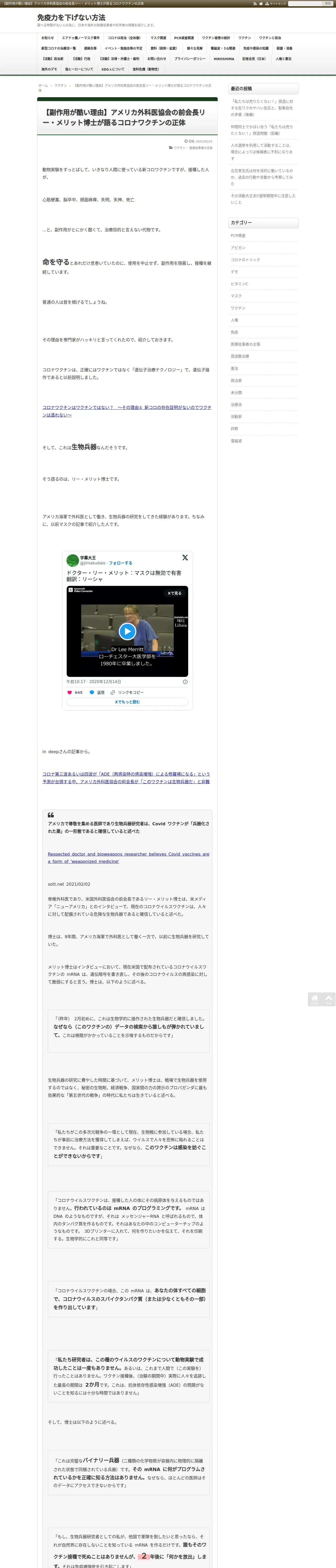Open the お知らせ menu item
This screenshot has height=1568, width=336.
point(48,38)
